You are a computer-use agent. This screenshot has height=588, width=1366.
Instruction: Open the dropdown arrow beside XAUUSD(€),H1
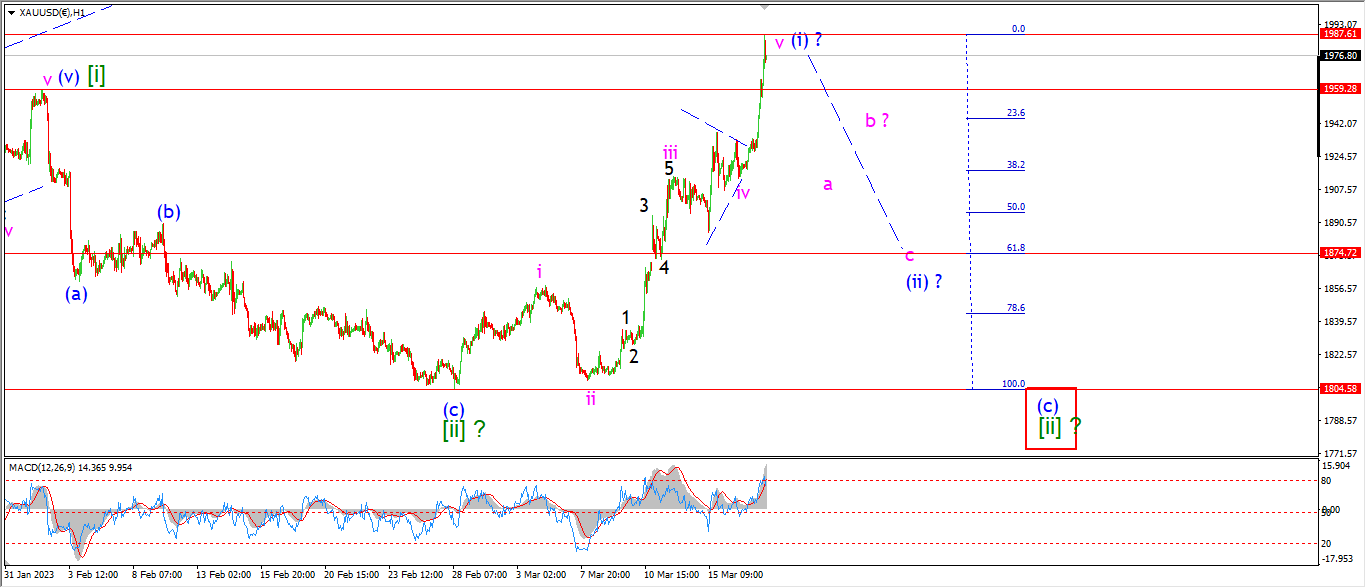coord(12,12)
